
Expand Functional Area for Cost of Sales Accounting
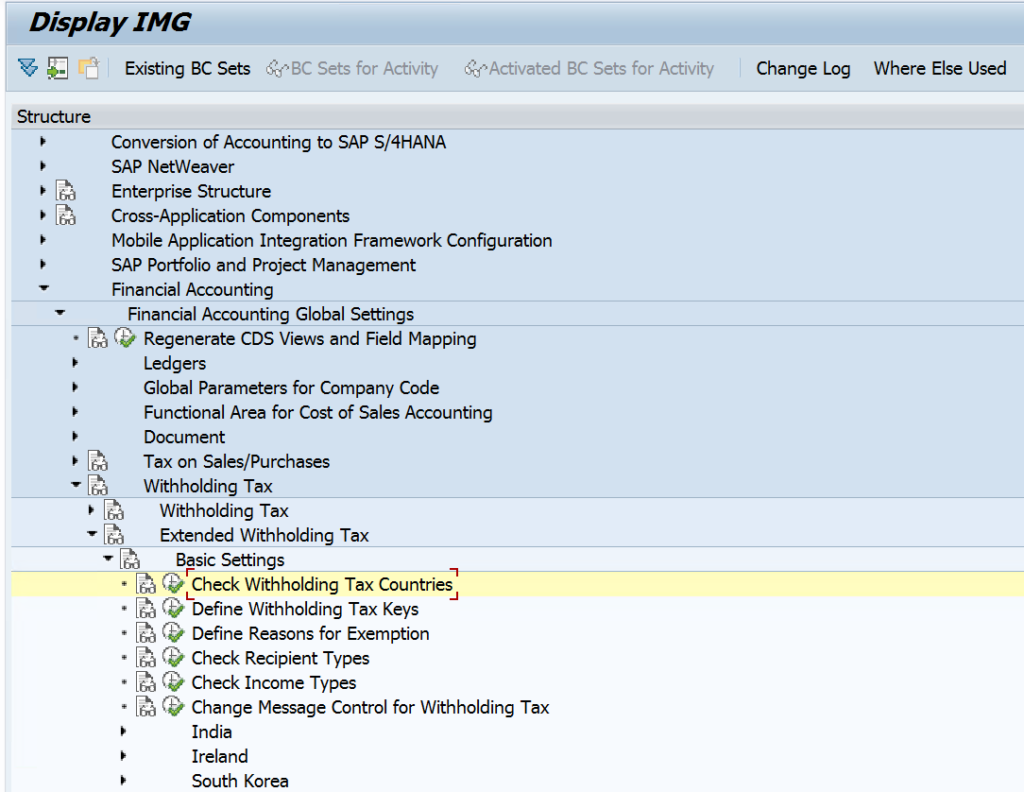(x=75, y=412)
